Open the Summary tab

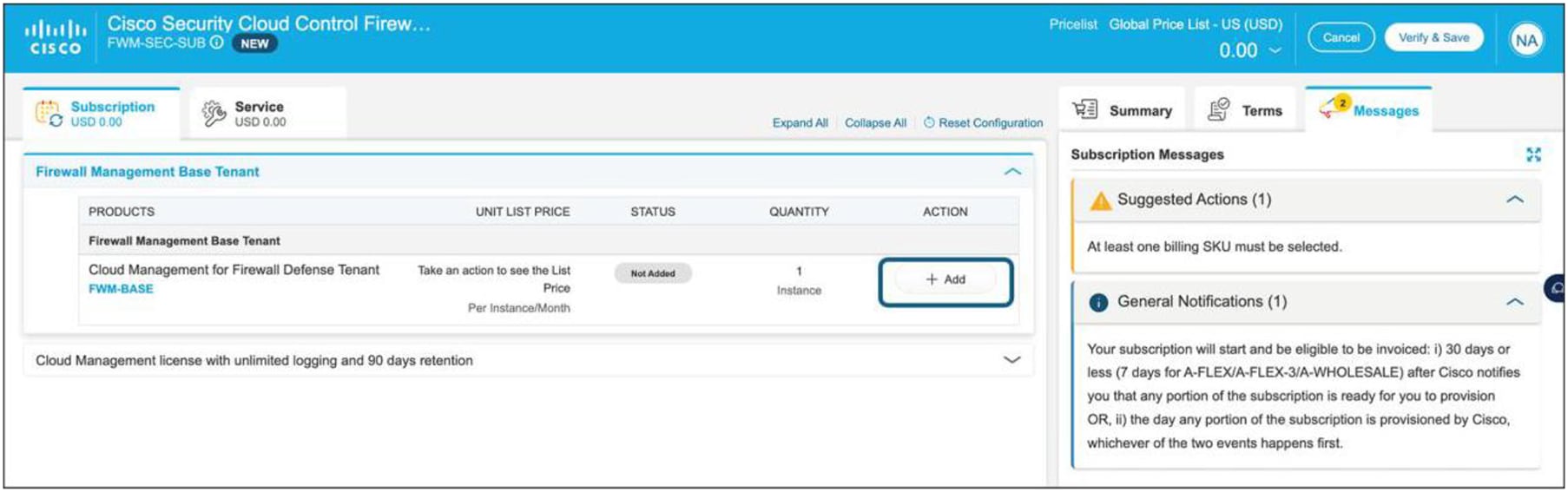(x=1122, y=110)
